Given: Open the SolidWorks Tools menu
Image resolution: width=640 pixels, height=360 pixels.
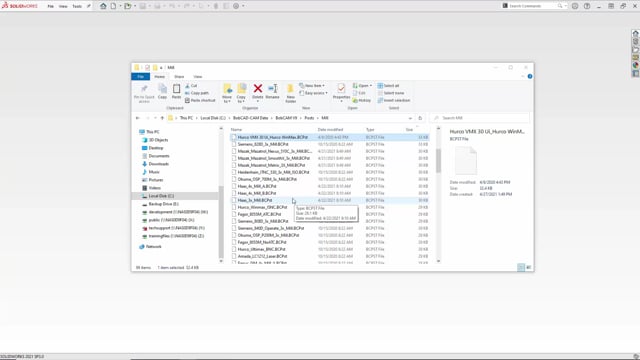Looking at the screenshot, I should 77,6.
